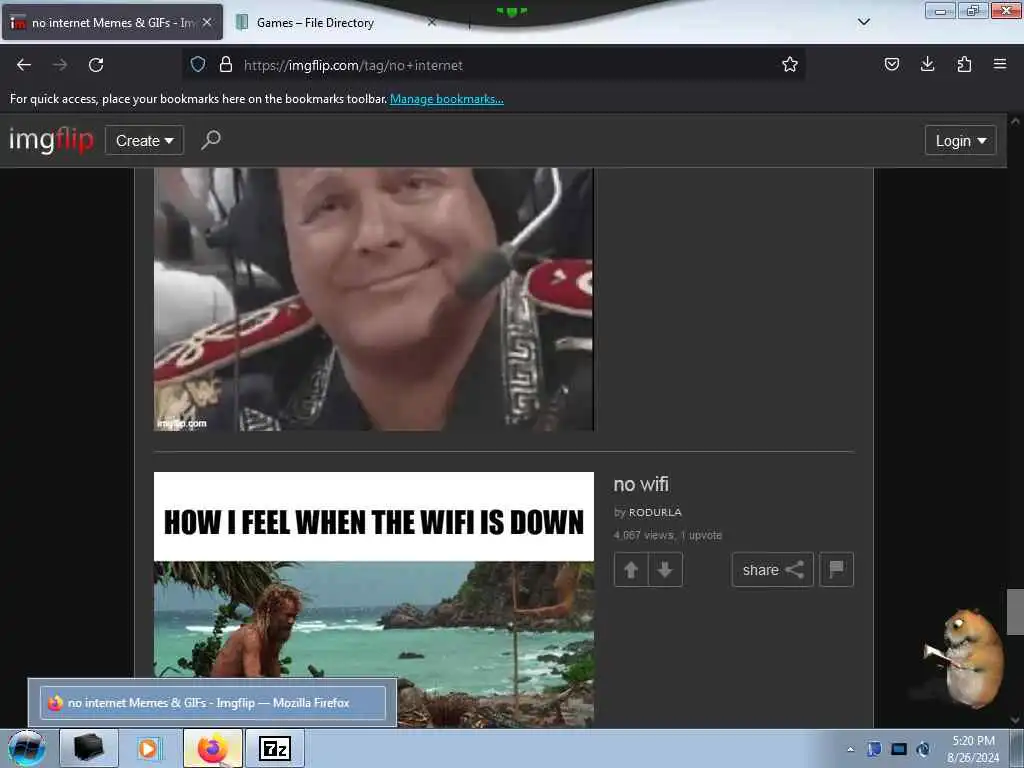Click the Firefox window preview tooltip

point(213,703)
